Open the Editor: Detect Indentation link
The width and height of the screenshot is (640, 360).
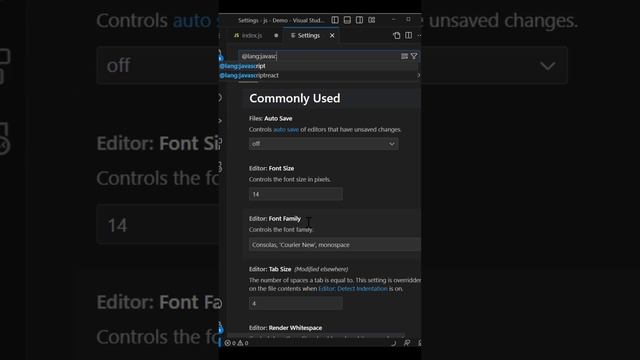pos(353,289)
